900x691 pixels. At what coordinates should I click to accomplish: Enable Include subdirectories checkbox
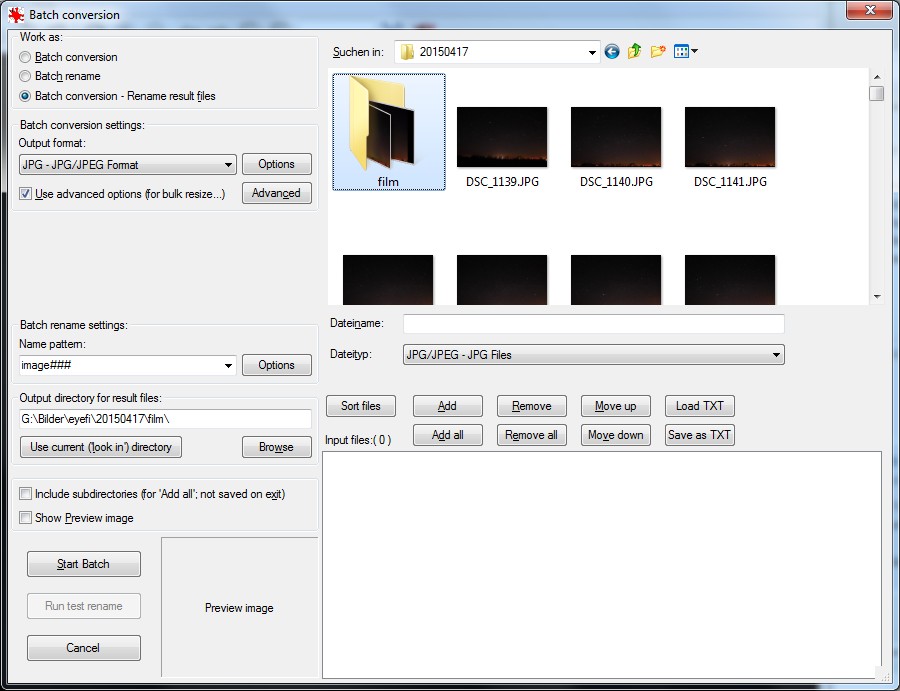(25, 494)
